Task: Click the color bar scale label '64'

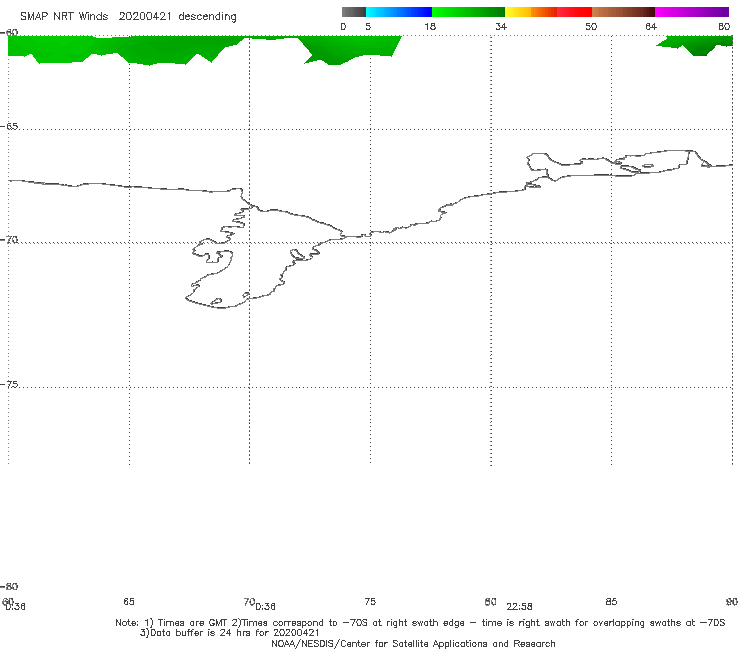Action: click(651, 26)
